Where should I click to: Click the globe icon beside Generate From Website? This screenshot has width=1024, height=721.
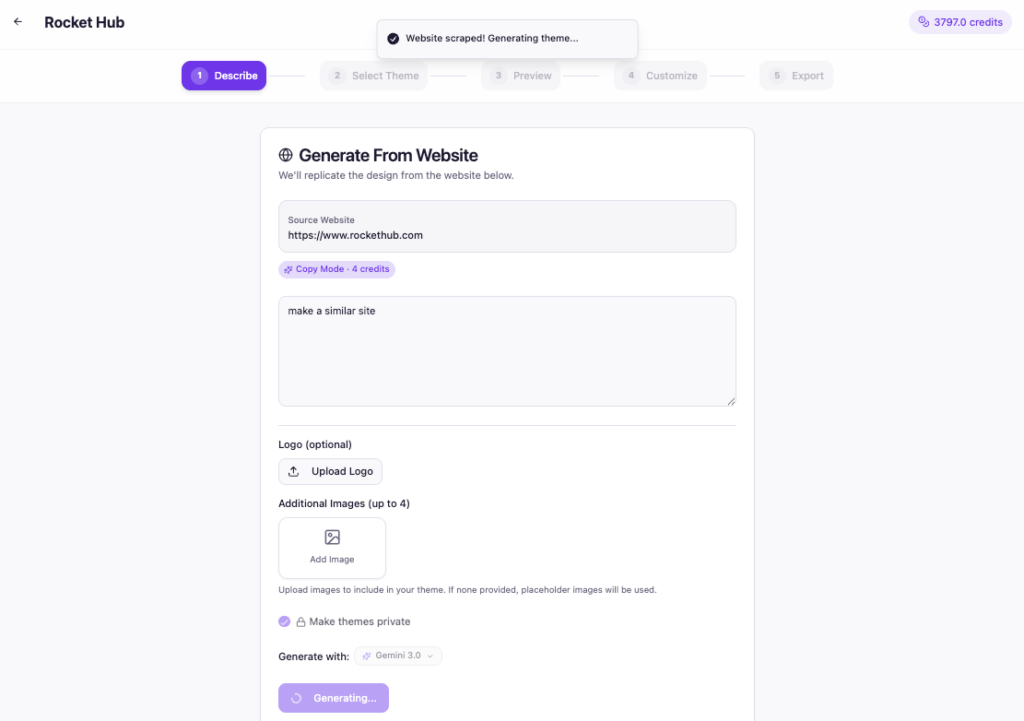pyautogui.click(x=286, y=155)
